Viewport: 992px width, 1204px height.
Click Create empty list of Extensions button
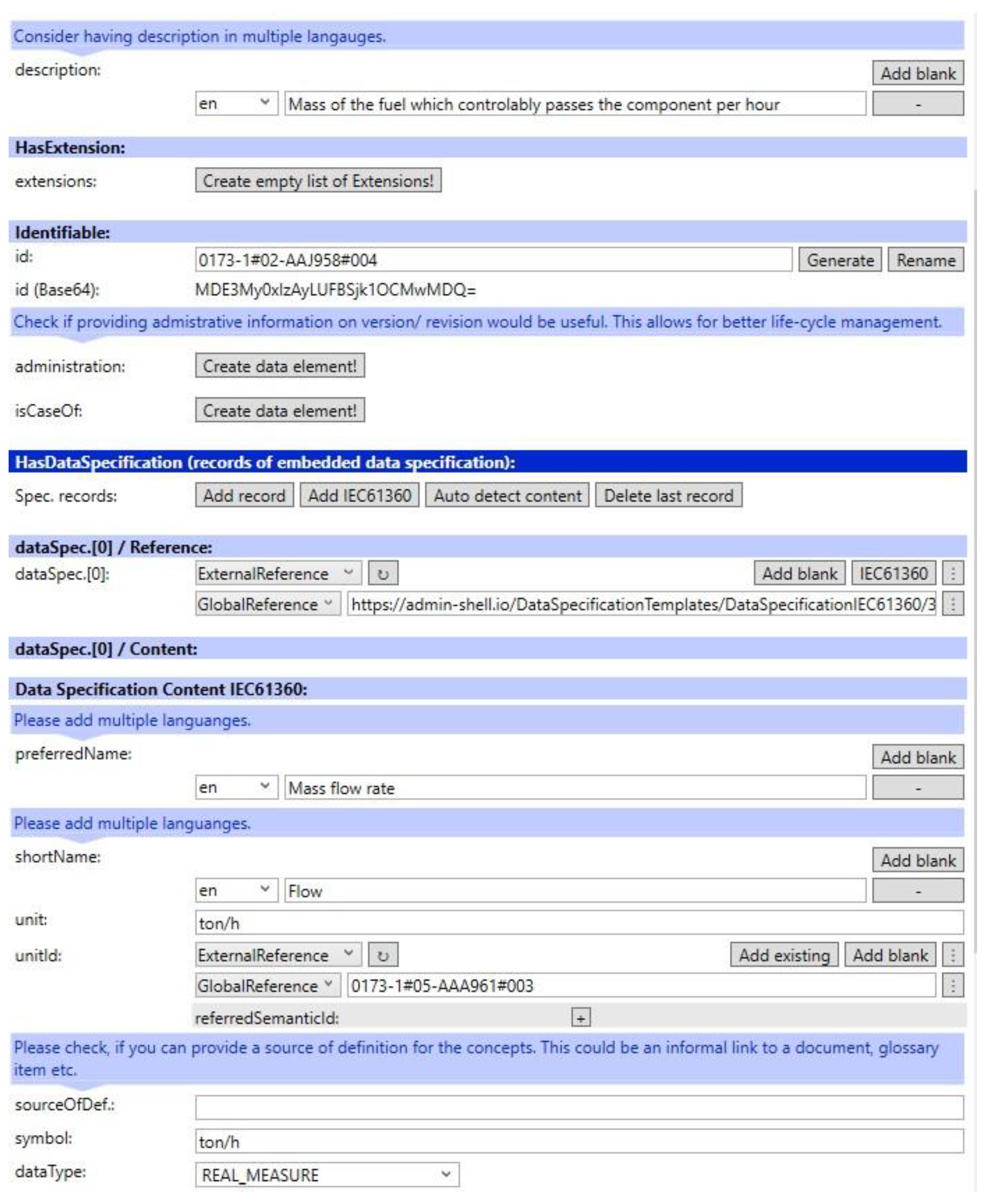(318, 181)
